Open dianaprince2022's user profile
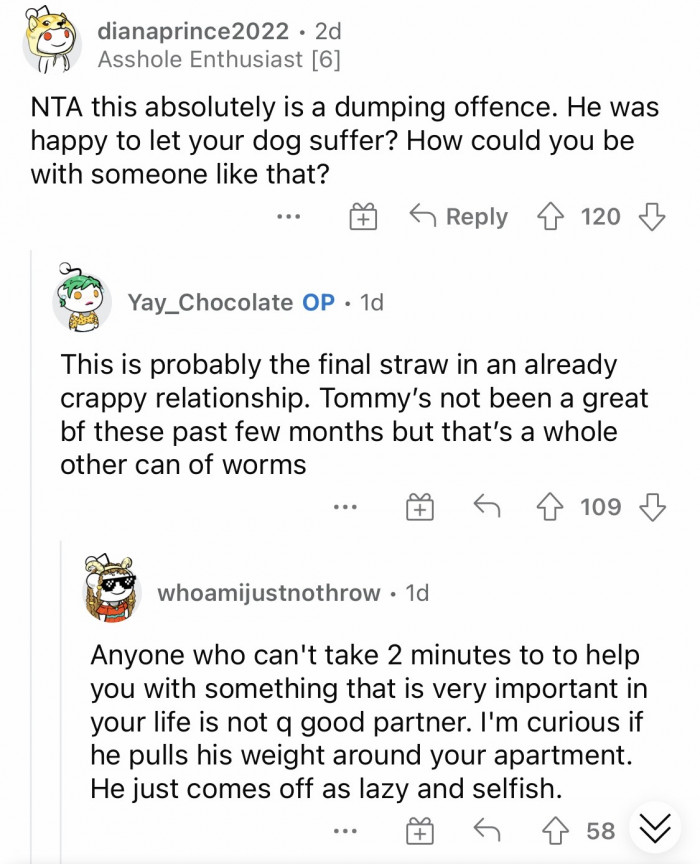700x864 pixels. pos(193,33)
